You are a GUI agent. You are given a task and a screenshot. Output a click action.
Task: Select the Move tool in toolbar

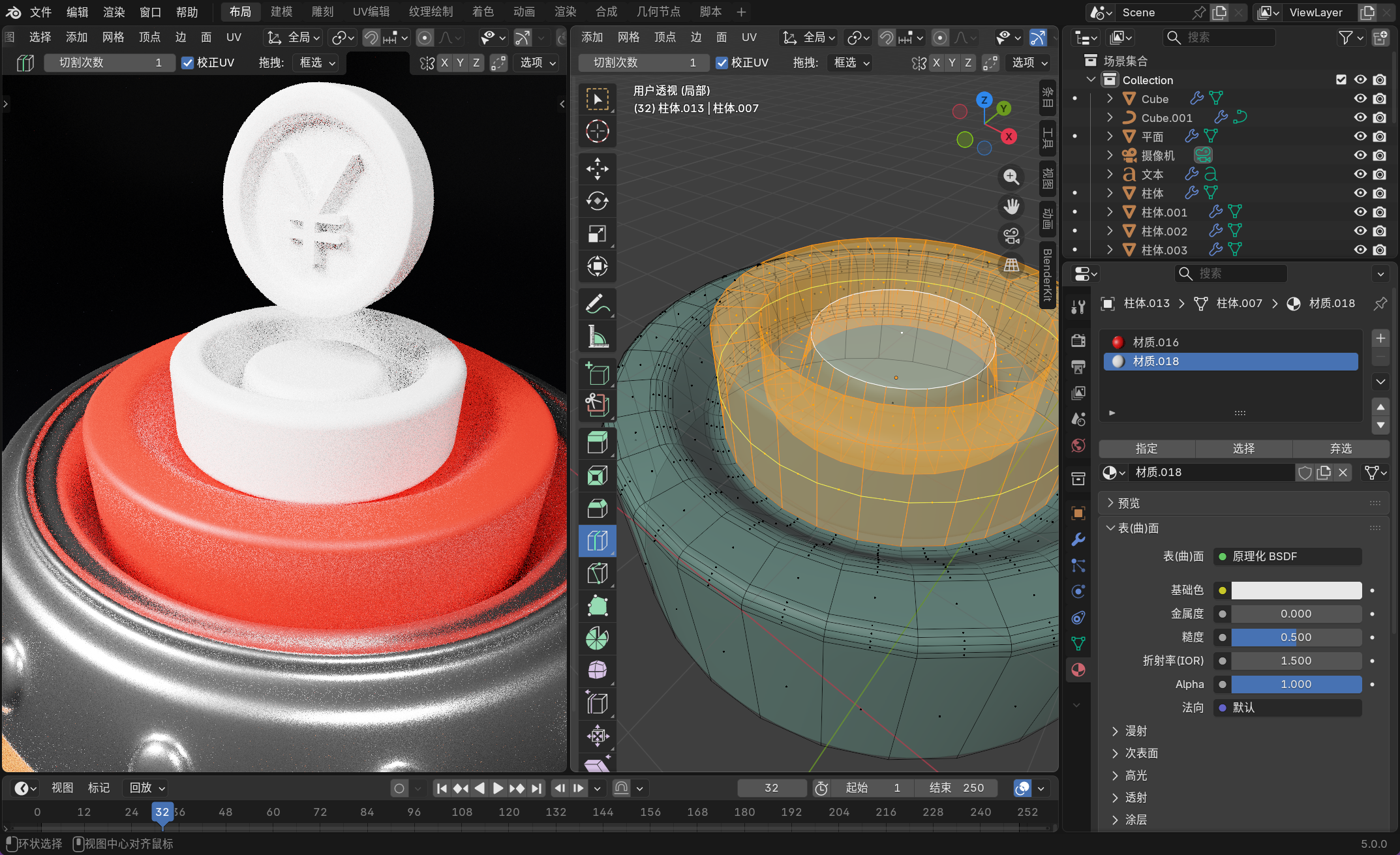(597, 168)
